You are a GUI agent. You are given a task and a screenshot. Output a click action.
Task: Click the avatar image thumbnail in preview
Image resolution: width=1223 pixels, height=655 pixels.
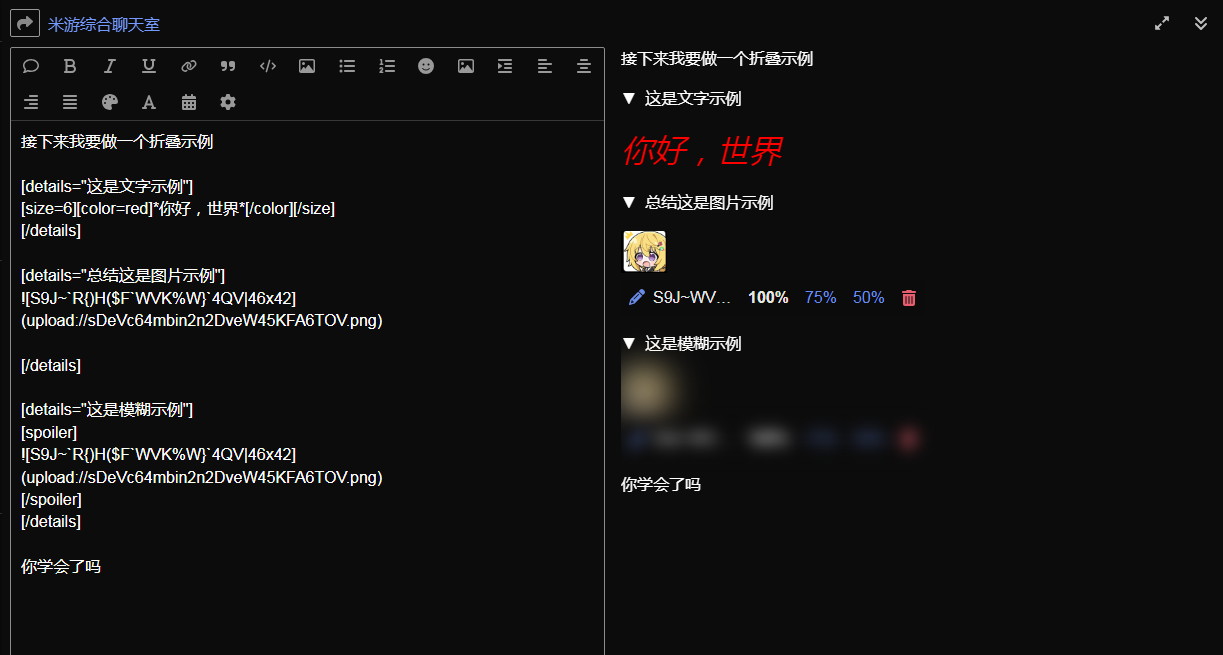(645, 251)
